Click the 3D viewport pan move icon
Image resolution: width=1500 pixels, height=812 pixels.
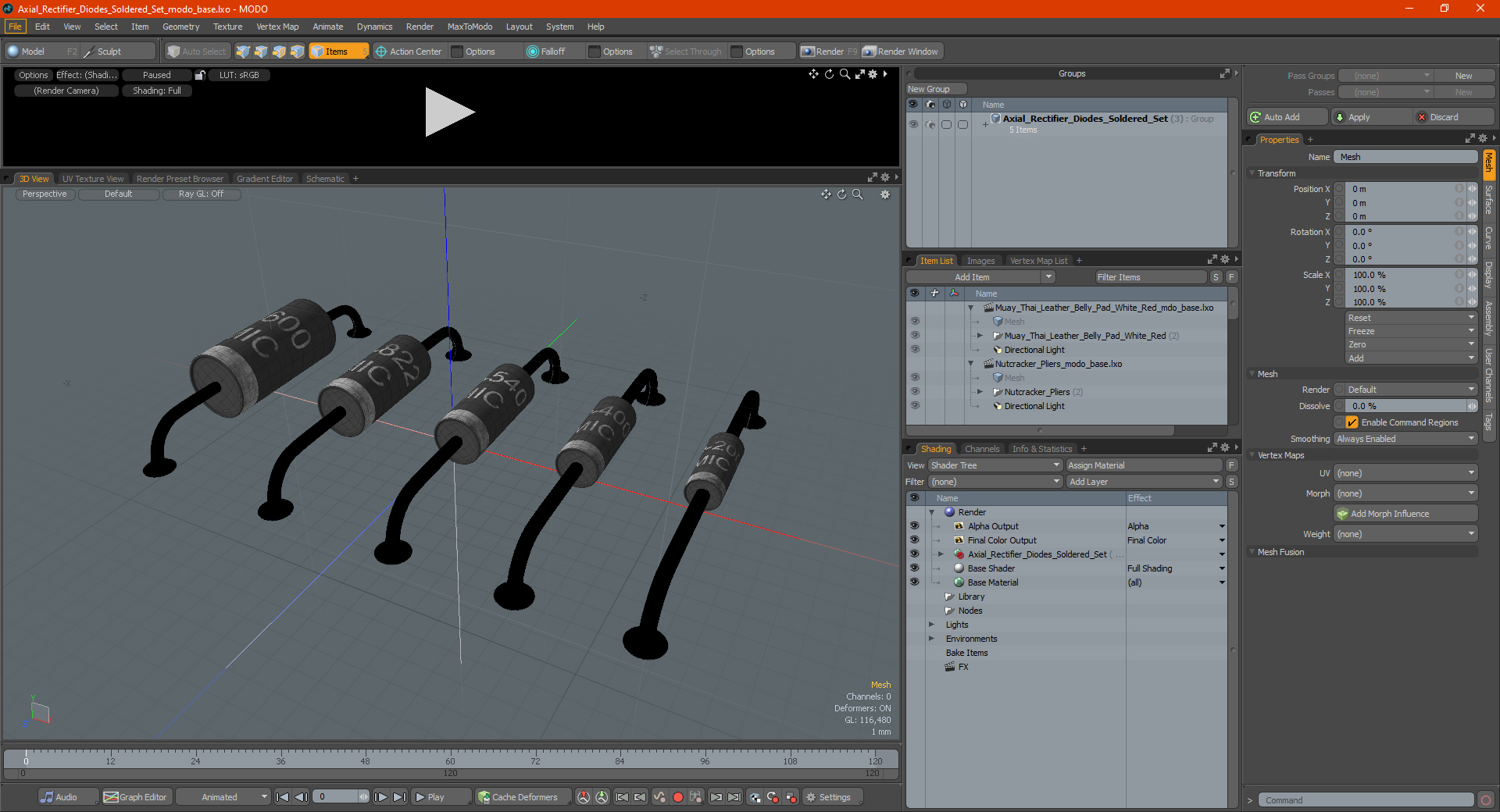pos(826,194)
